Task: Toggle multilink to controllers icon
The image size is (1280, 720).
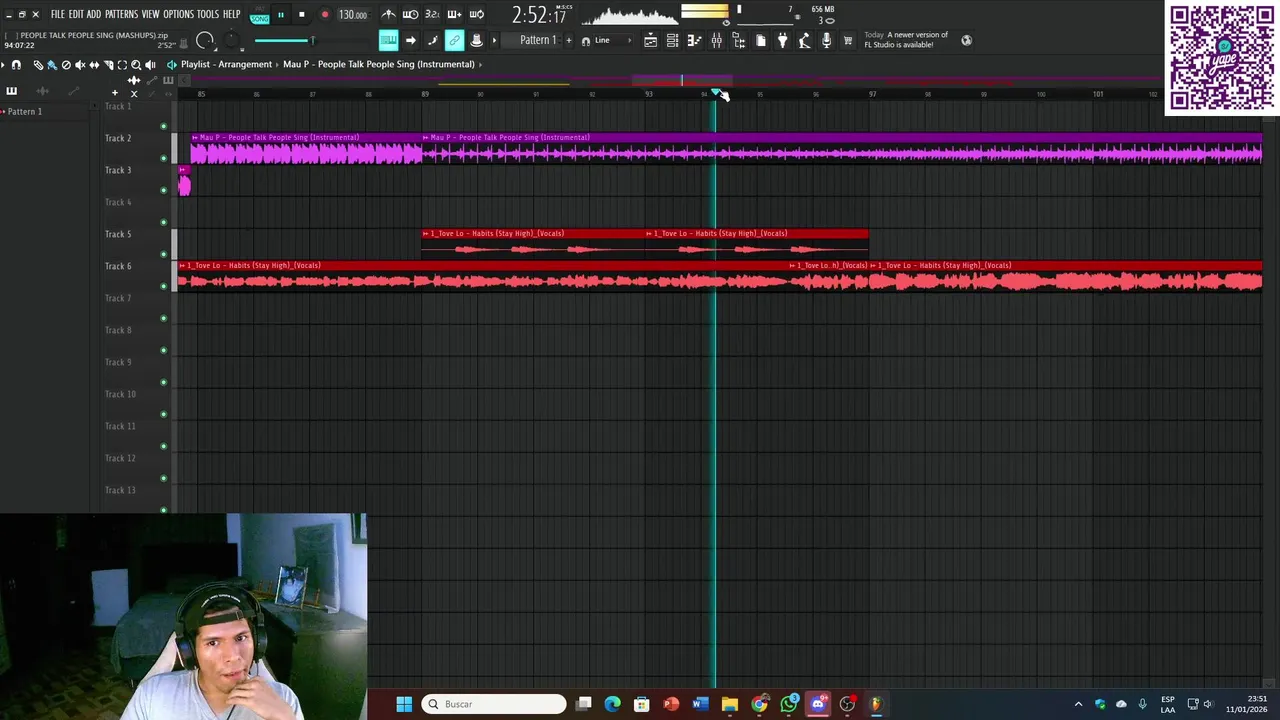Action: tap(476, 40)
